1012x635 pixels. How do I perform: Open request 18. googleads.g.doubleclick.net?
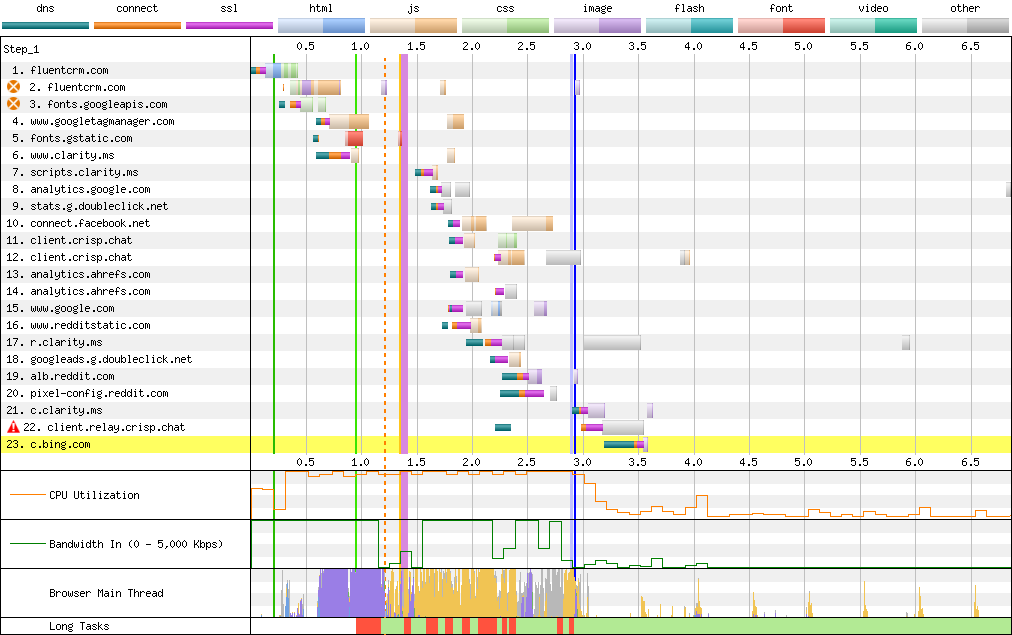tap(99, 359)
